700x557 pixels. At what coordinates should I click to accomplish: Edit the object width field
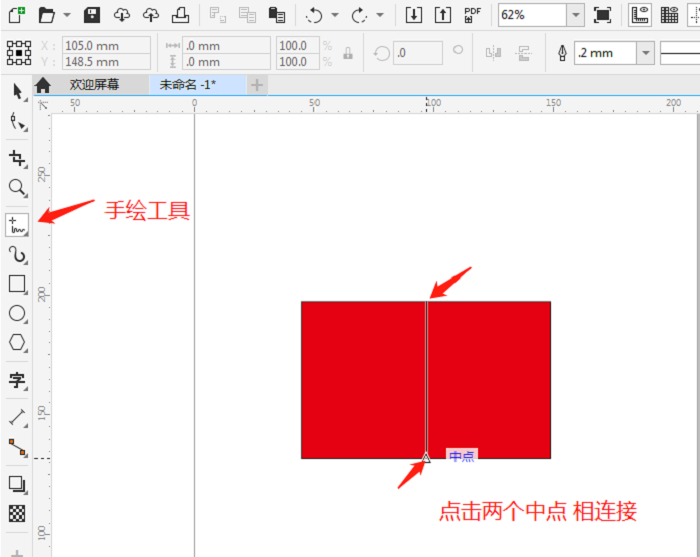pos(226,46)
